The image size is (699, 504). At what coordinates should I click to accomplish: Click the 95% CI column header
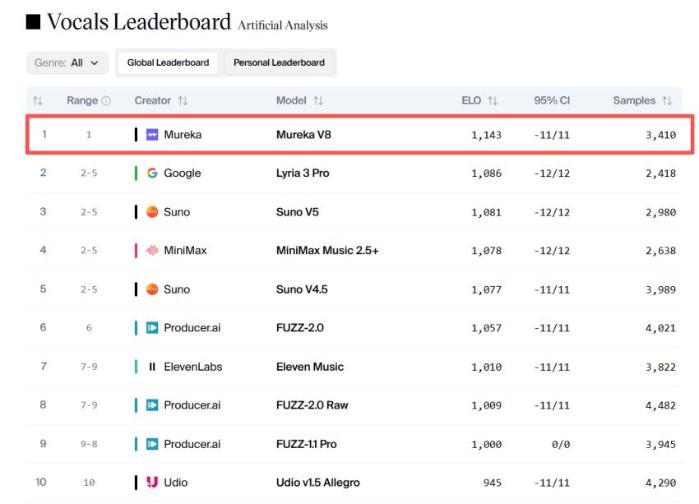coord(552,101)
